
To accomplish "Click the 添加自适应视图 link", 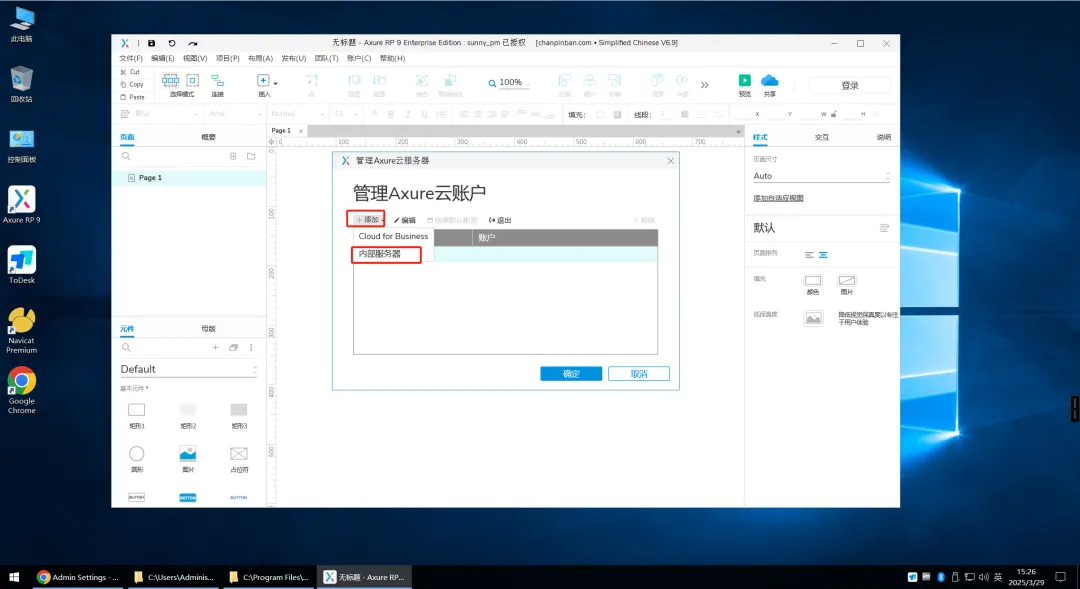I will pyautogui.click(x=778, y=198).
